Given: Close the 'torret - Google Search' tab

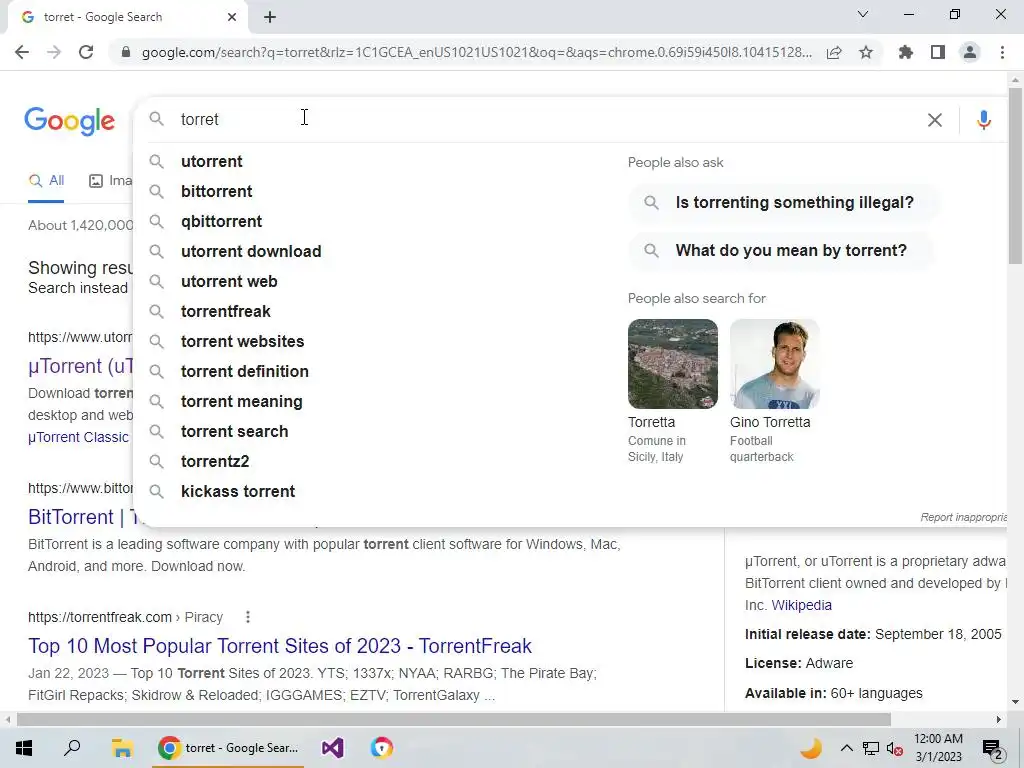Looking at the screenshot, I should pos(232,17).
